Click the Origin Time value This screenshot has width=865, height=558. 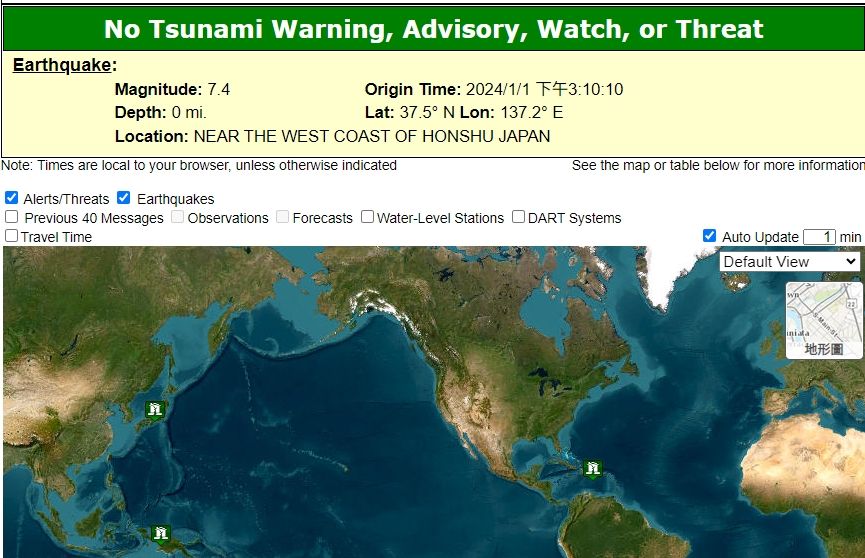click(544, 90)
